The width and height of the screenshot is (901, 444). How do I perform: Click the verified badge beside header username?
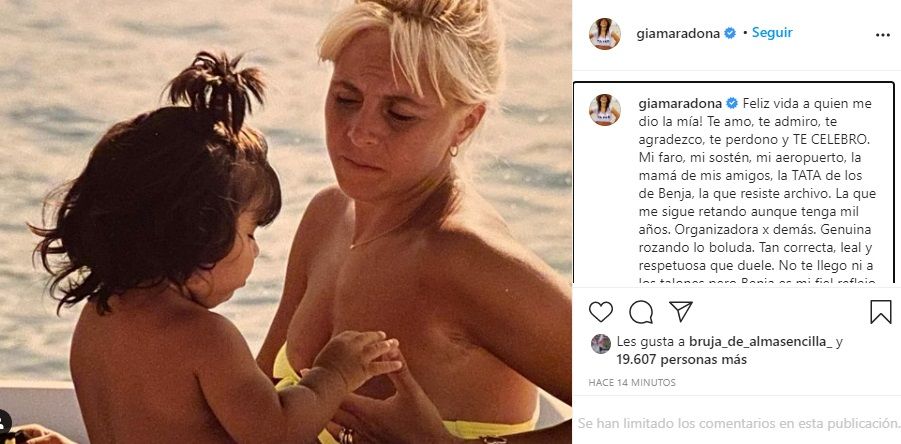coord(730,33)
